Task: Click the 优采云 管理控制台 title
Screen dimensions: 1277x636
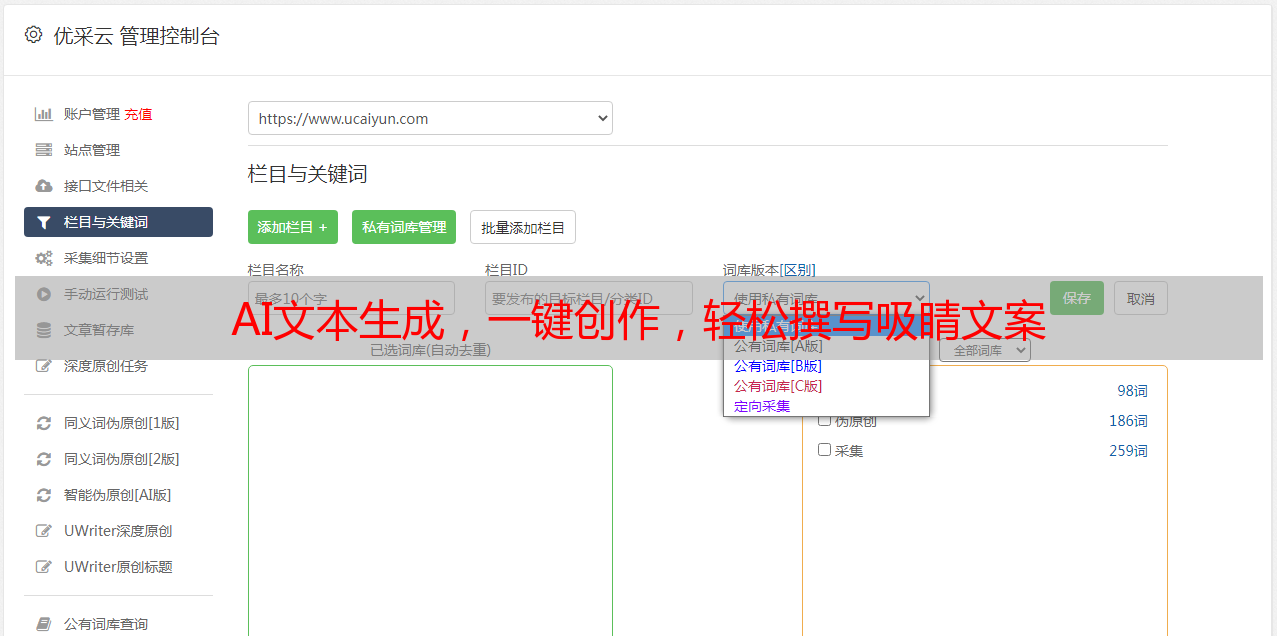Action: point(136,36)
